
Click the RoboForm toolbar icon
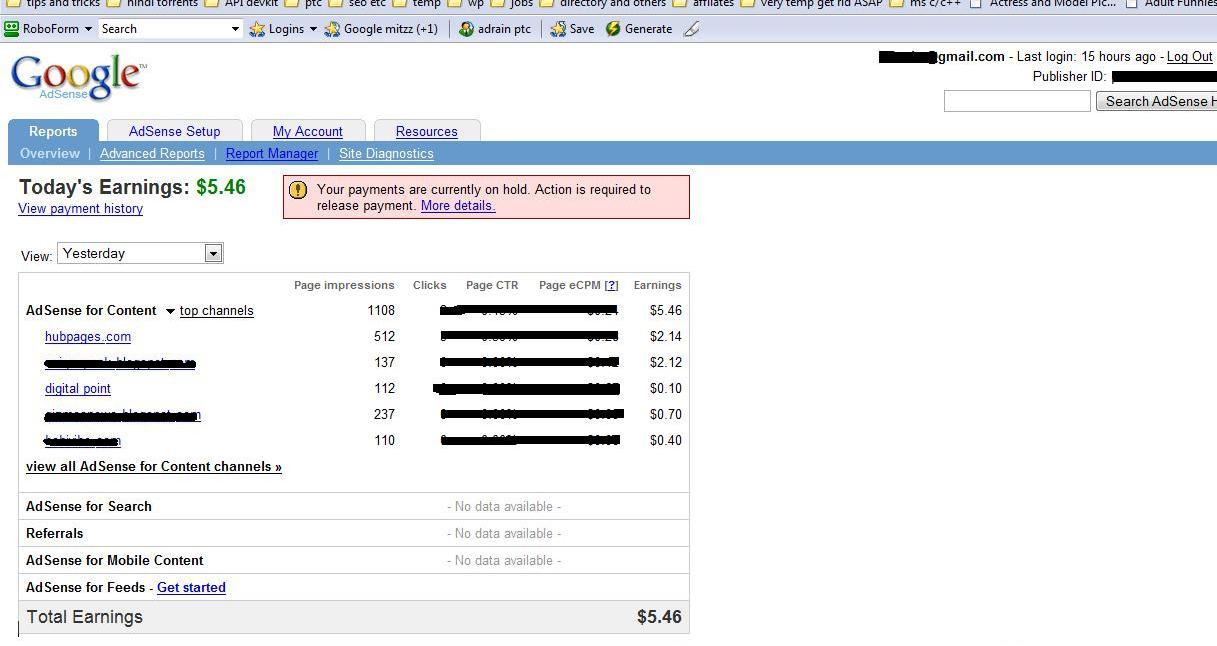tap(11, 29)
